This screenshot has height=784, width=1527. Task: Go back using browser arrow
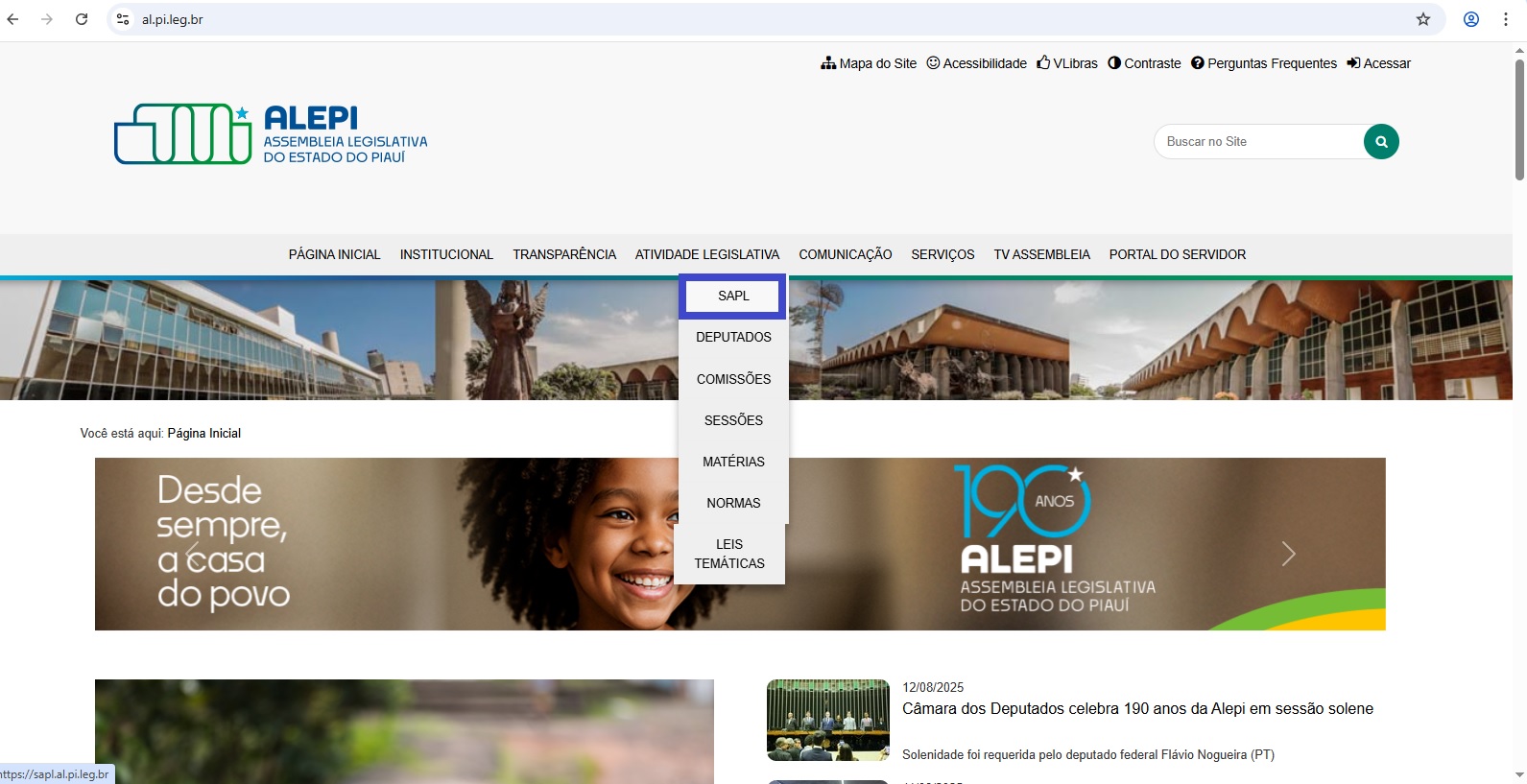[x=13, y=19]
